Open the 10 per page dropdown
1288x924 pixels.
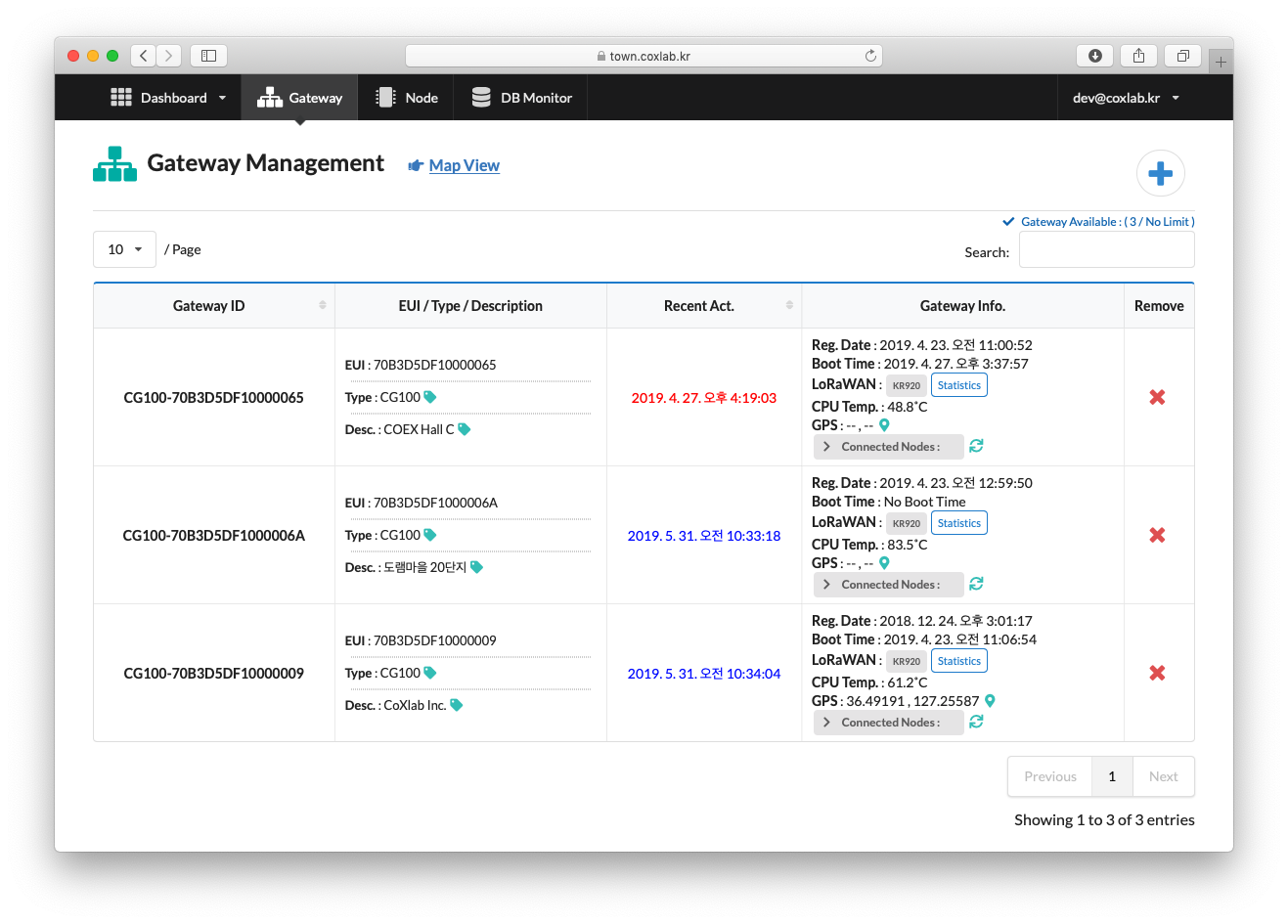[124, 249]
